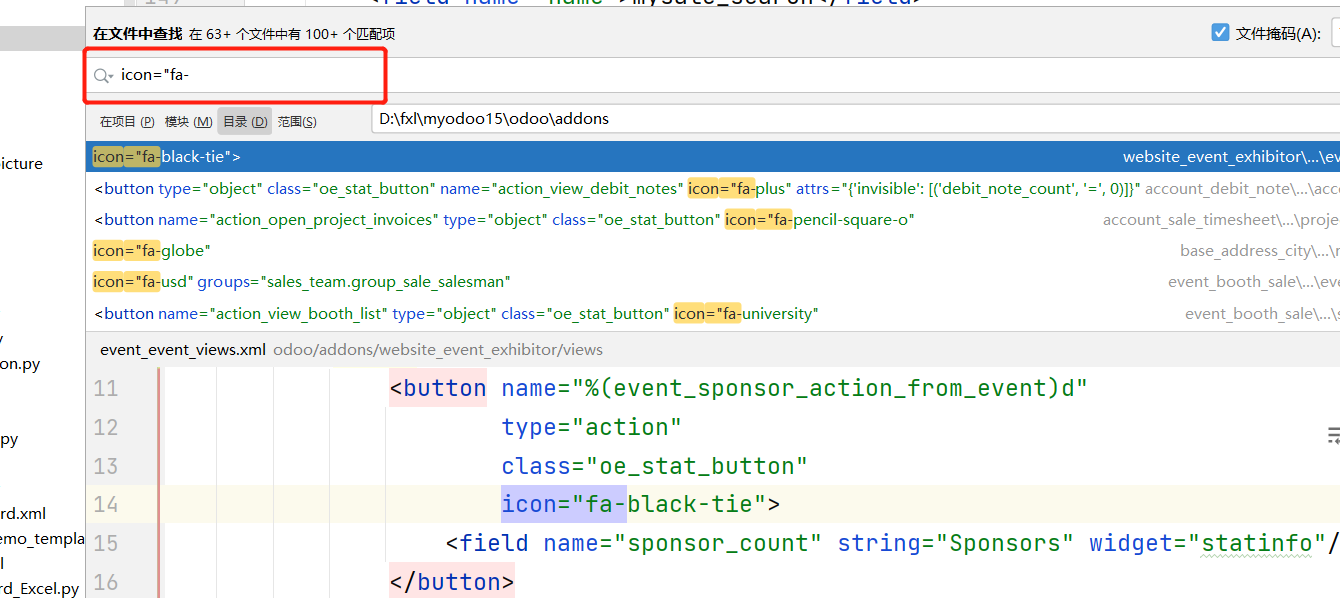This screenshot has height=598, width=1340.
Task: Click the already-selected 目录(D) scope button
Action: tap(244, 120)
